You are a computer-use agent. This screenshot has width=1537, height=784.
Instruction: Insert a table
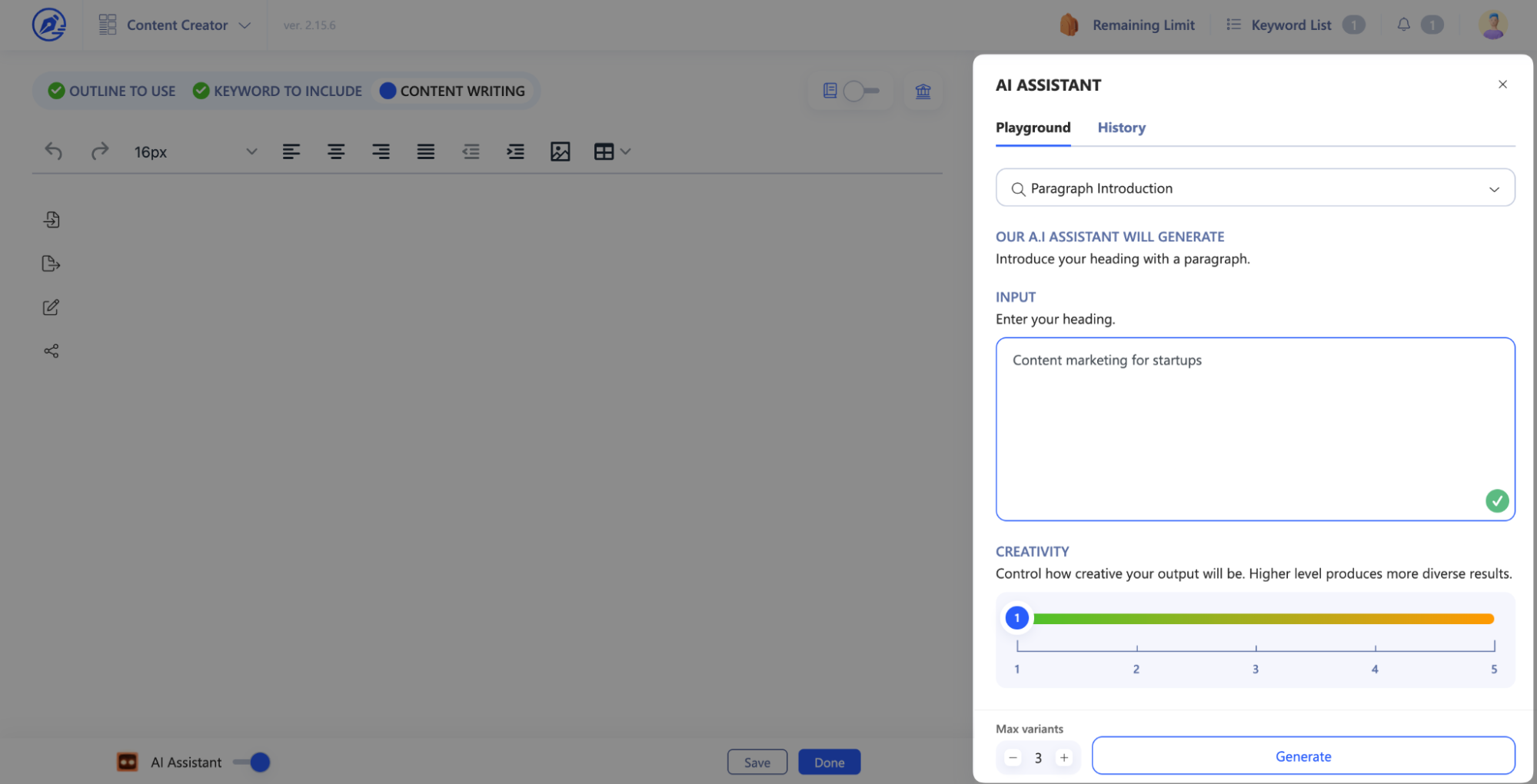pos(604,151)
